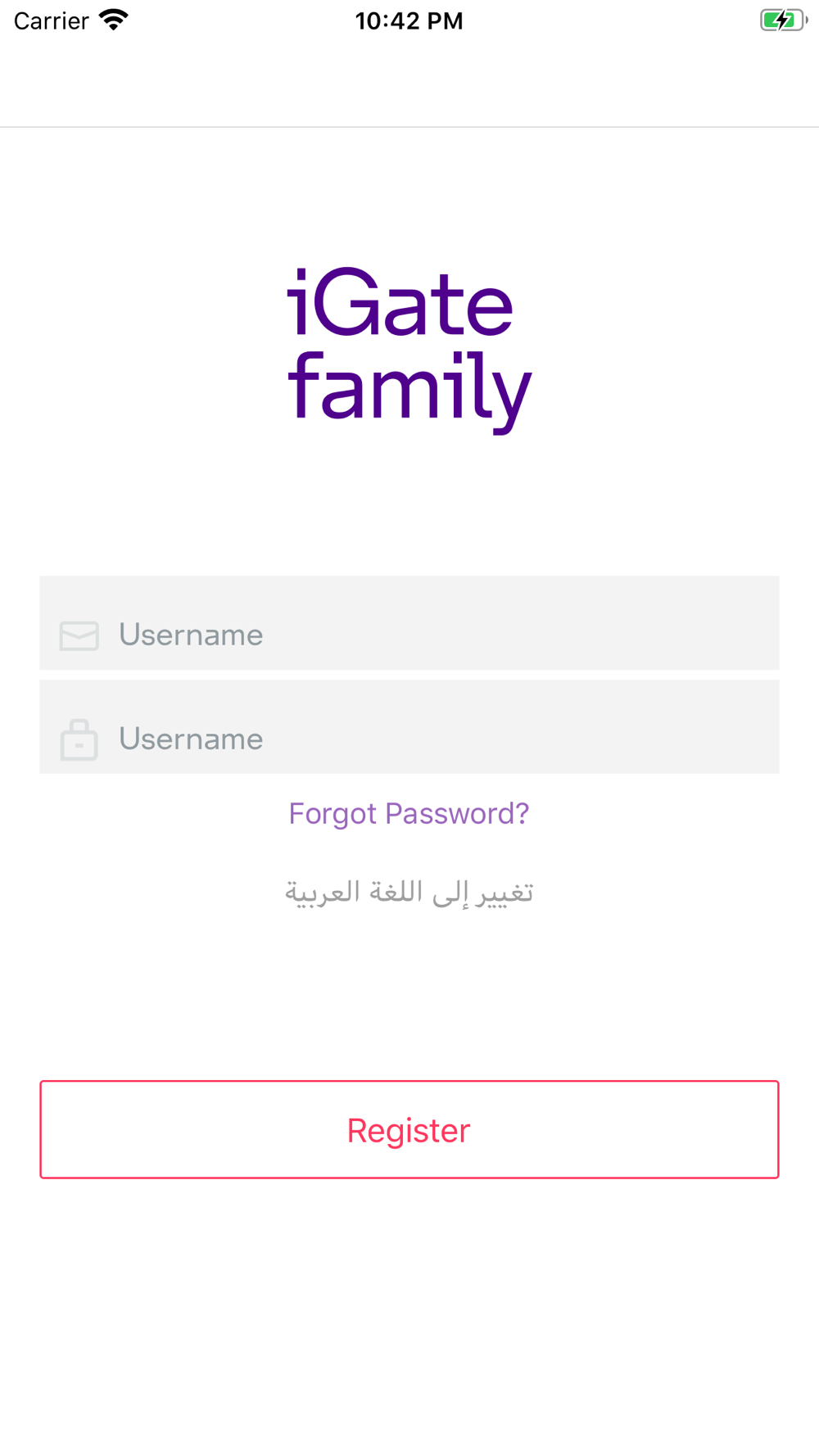Image resolution: width=819 pixels, height=1456 pixels.
Task: Click the envelope icon in the first field
Action: (x=79, y=635)
